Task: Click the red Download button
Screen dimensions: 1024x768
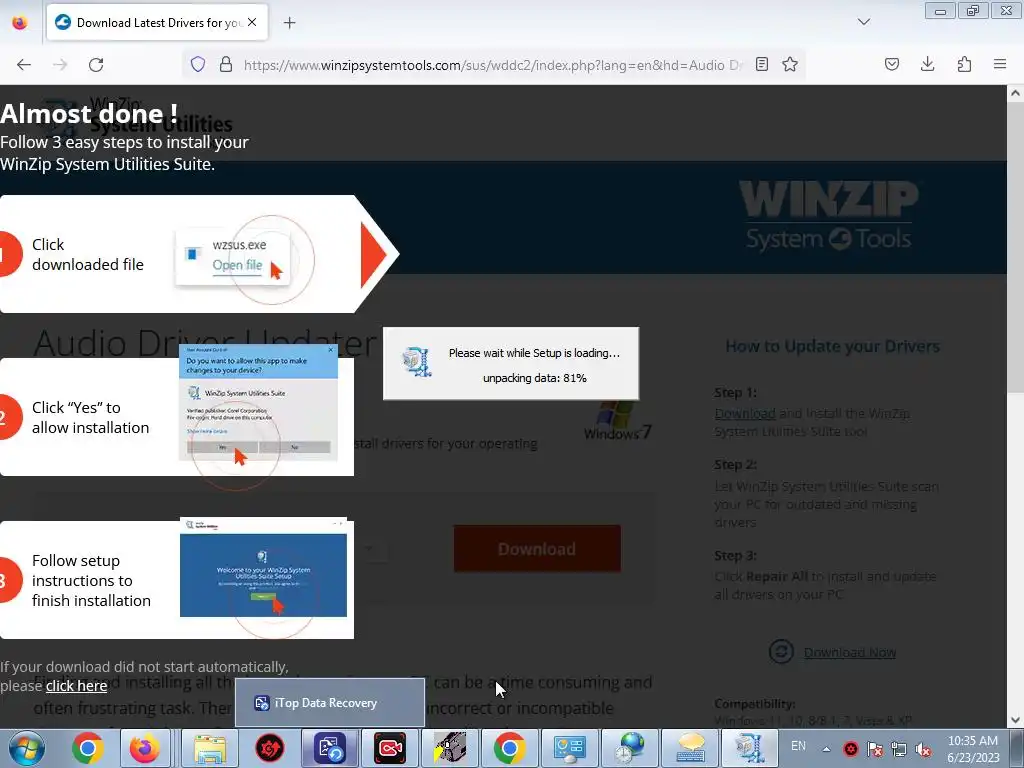Action: pos(537,549)
